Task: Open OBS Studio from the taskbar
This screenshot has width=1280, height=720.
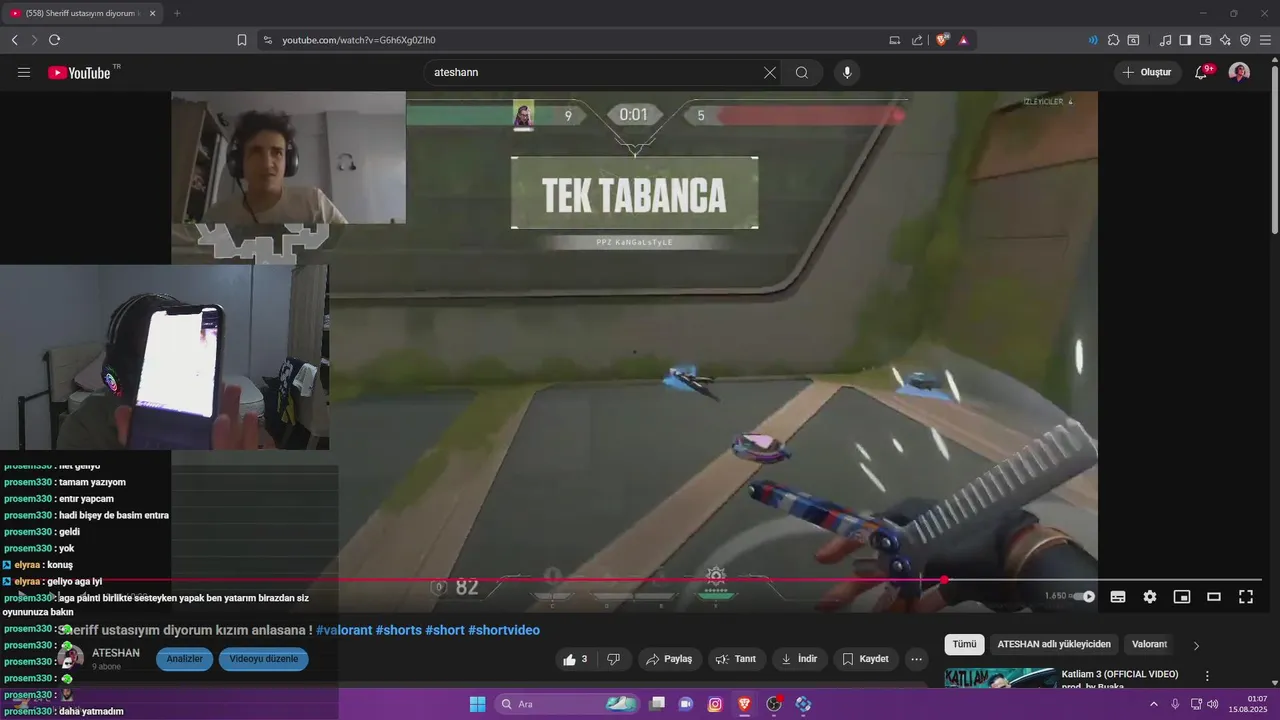Action: tap(774, 704)
